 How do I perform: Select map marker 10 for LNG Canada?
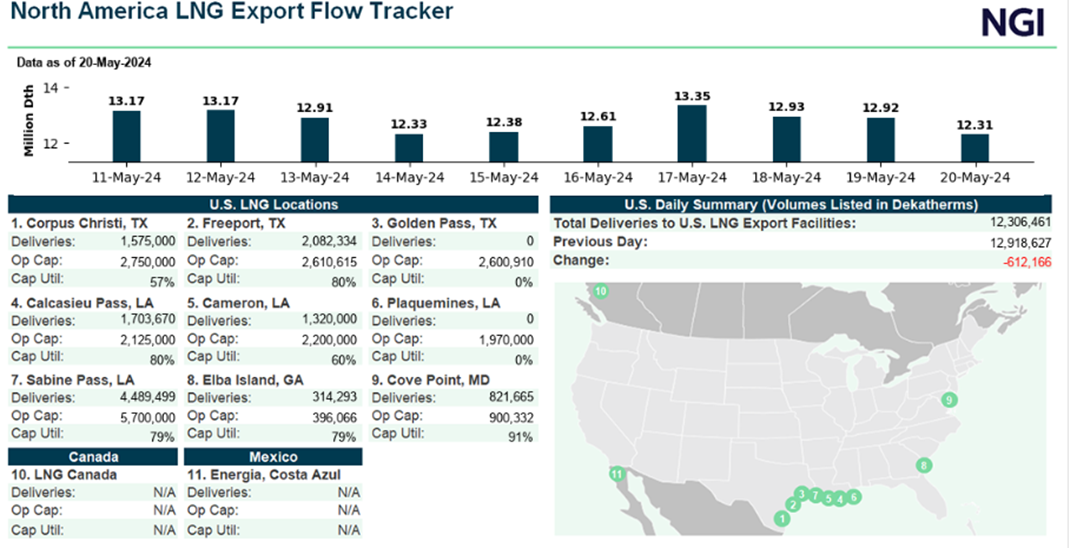click(x=601, y=291)
